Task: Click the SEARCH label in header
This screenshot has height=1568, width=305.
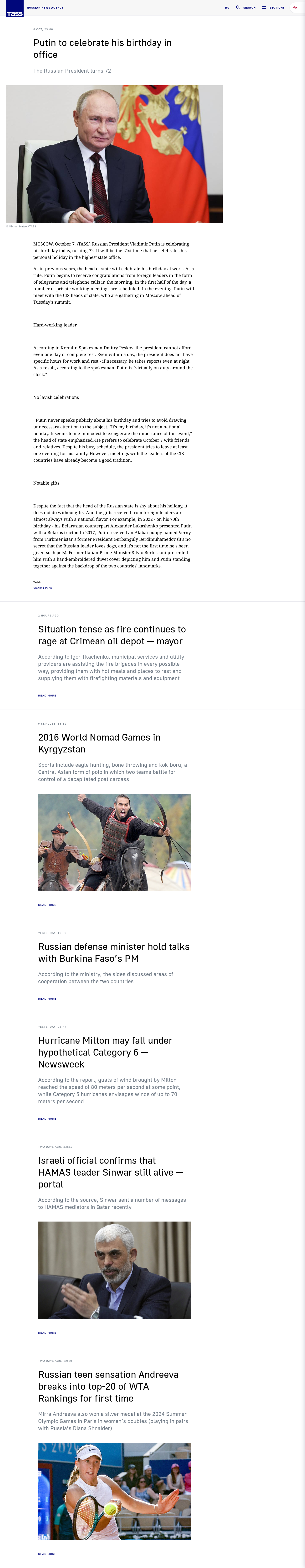Action: (250, 8)
